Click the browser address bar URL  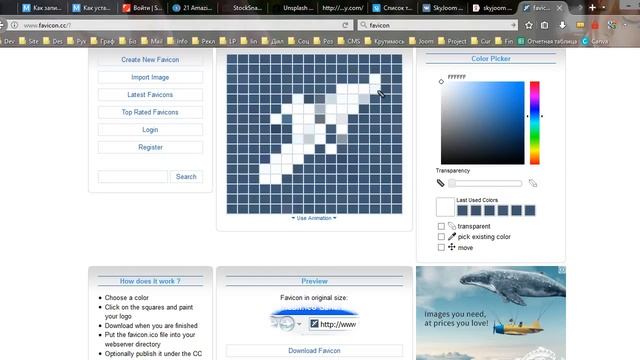pos(180,25)
